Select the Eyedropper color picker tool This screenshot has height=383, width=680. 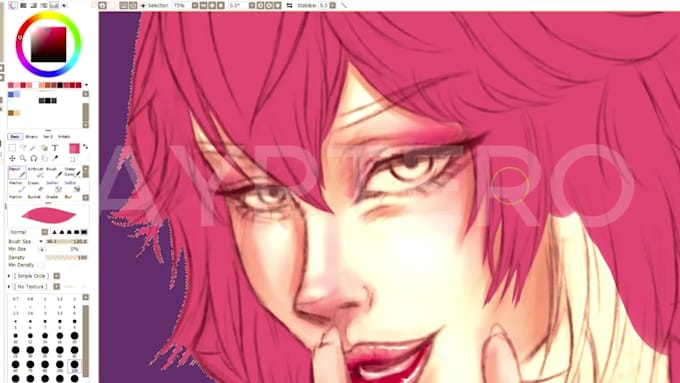pos(55,158)
